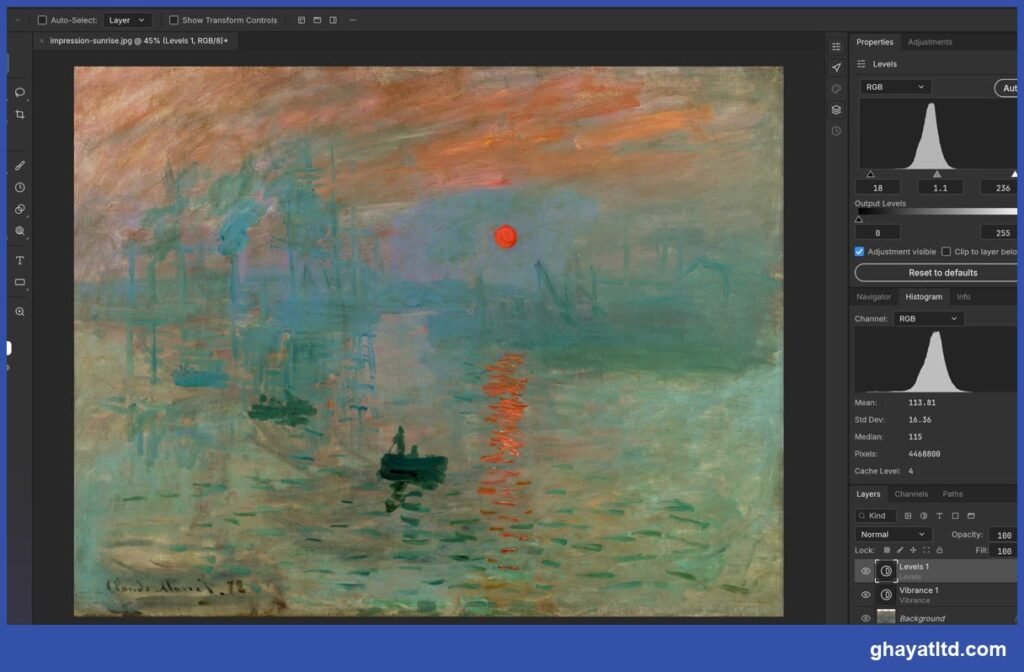Image resolution: width=1024 pixels, height=672 pixels.
Task: Filter layers by pixel type icon
Action: coord(908,516)
